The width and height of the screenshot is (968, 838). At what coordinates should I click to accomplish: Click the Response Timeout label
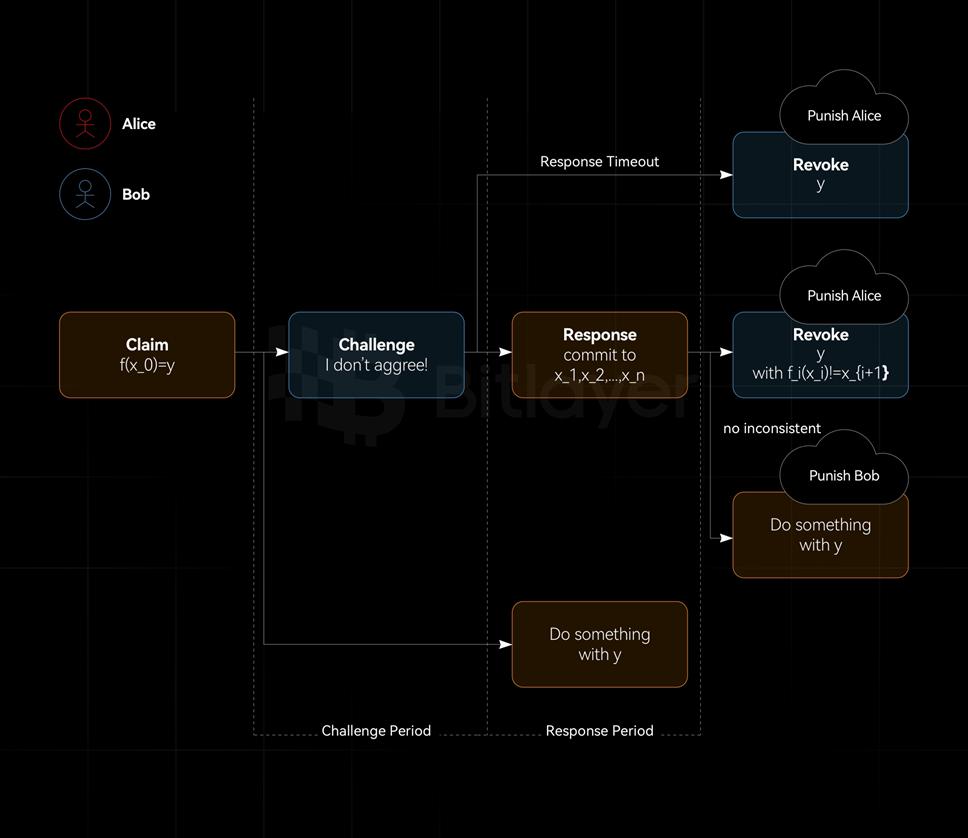(599, 162)
